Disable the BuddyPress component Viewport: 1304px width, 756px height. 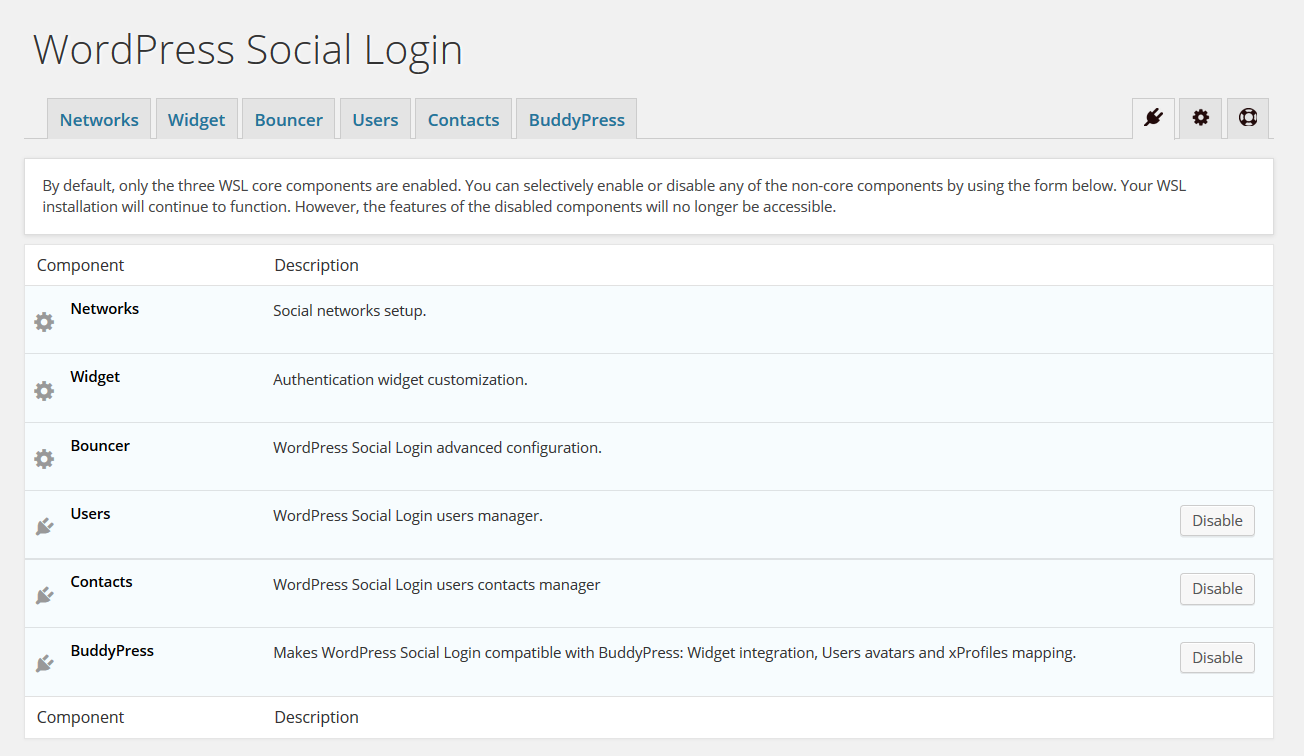pos(1217,657)
